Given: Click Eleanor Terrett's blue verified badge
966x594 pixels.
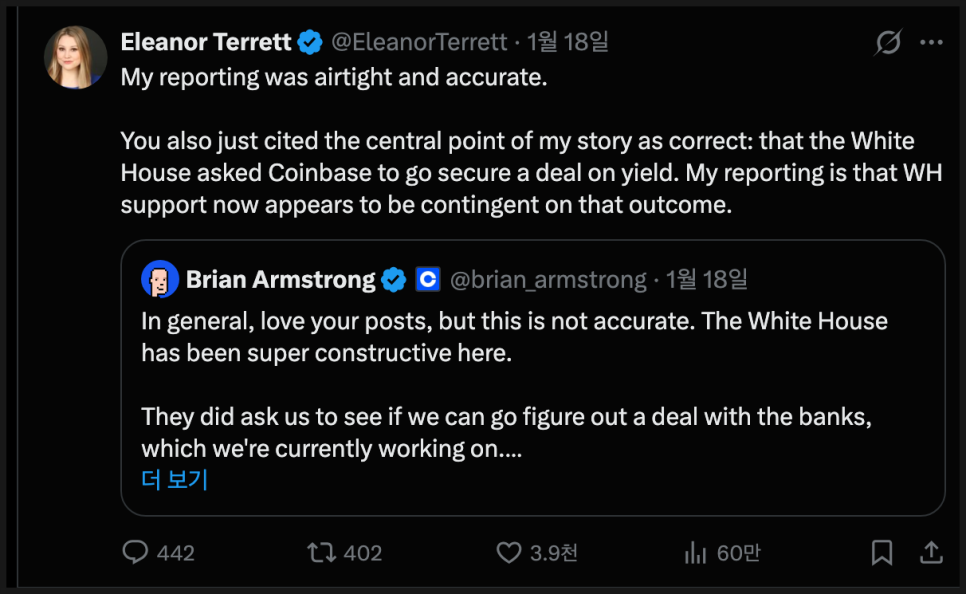Looking at the screenshot, I should 311,42.
